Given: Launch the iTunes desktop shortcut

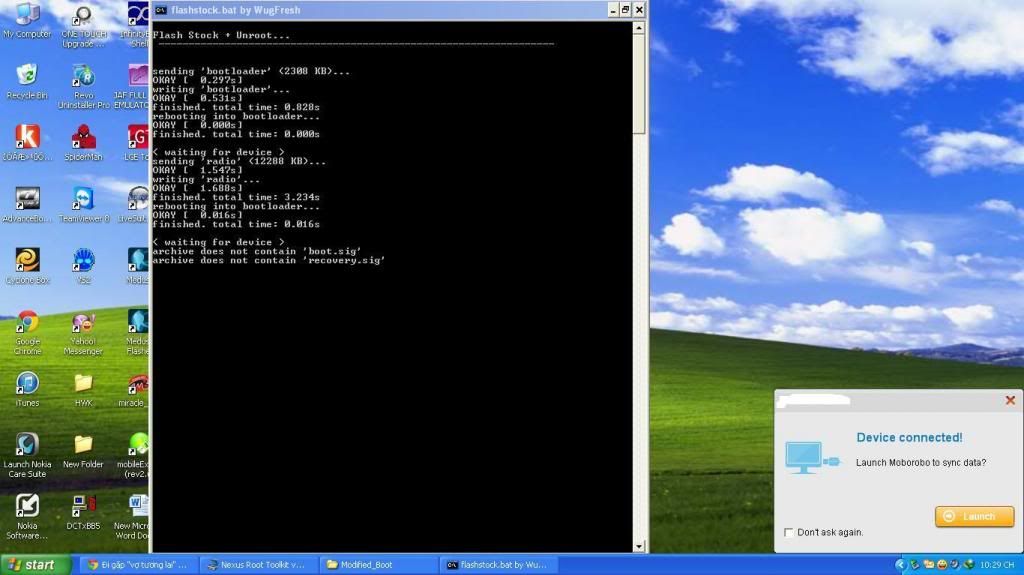Looking at the screenshot, I should pos(27,389).
